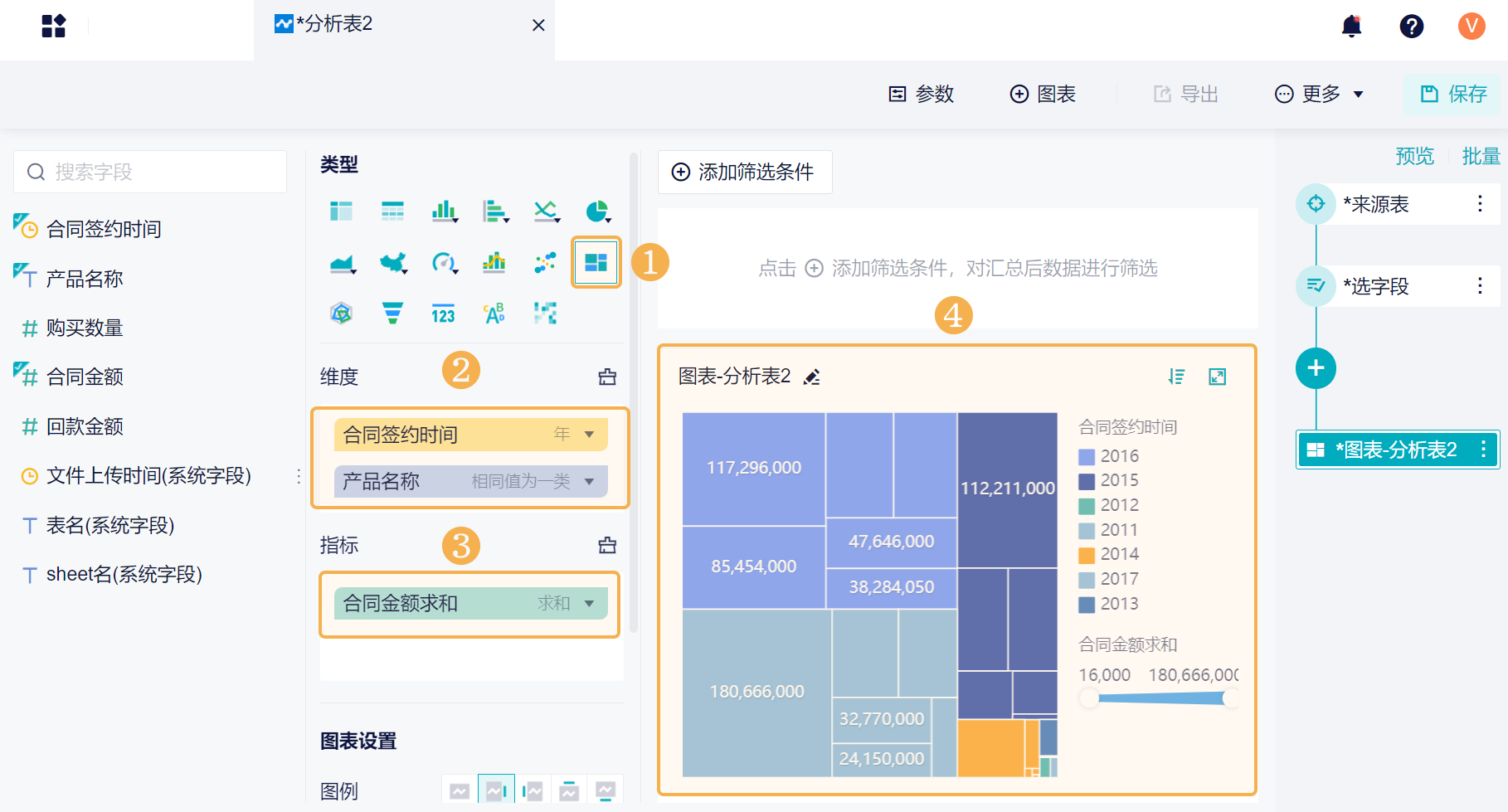The image size is (1508, 812).
Task: Save the analysis with 保存
Action: [x=1453, y=95]
